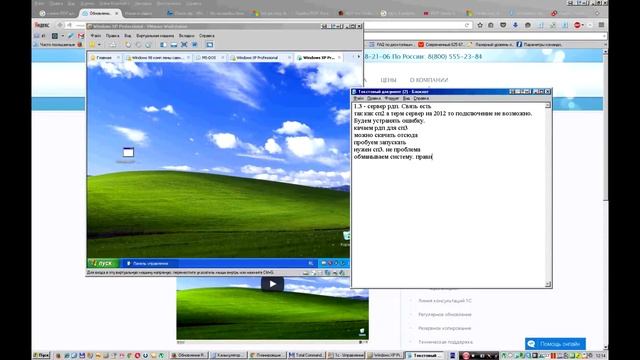
Task: Click Регулярное обновление link
Action: [444, 315]
